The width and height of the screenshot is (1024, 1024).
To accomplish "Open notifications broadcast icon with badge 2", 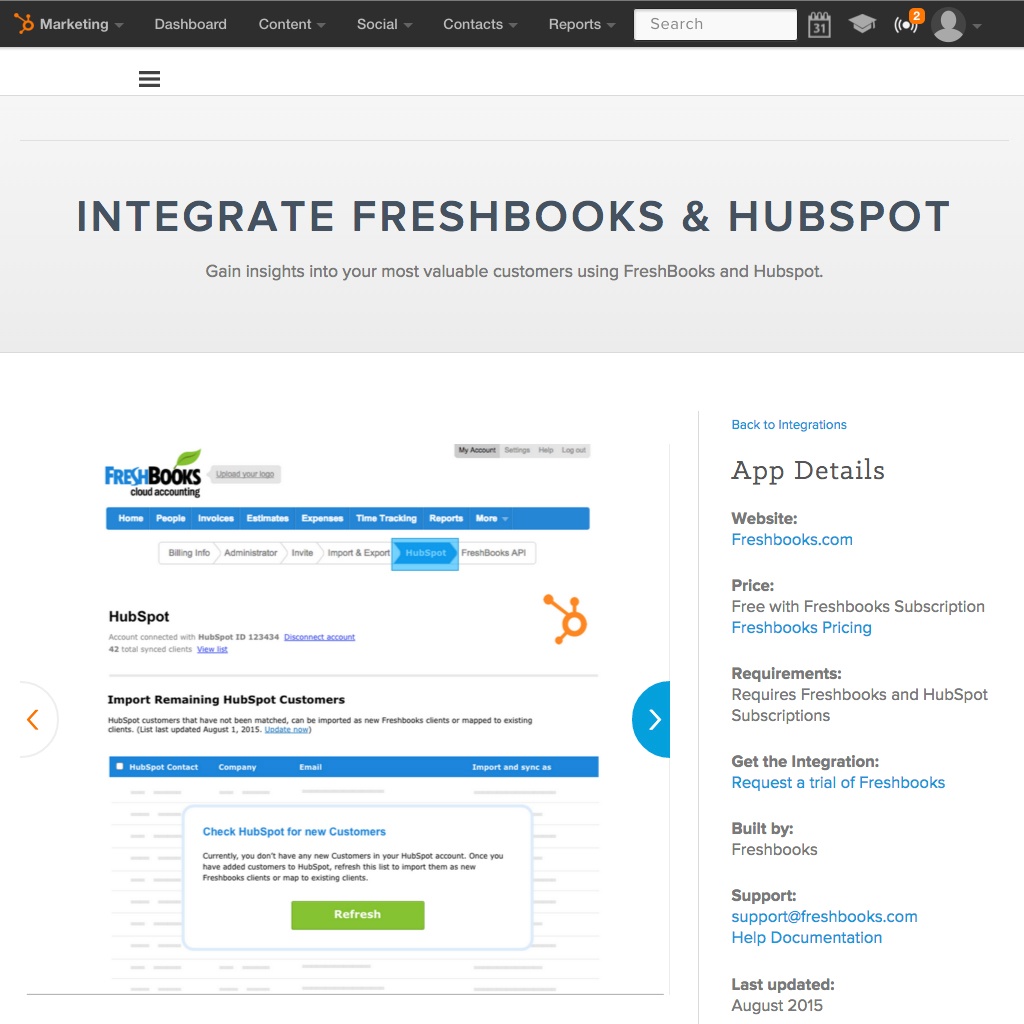I will pyautogui.click(x=908, y=24).
